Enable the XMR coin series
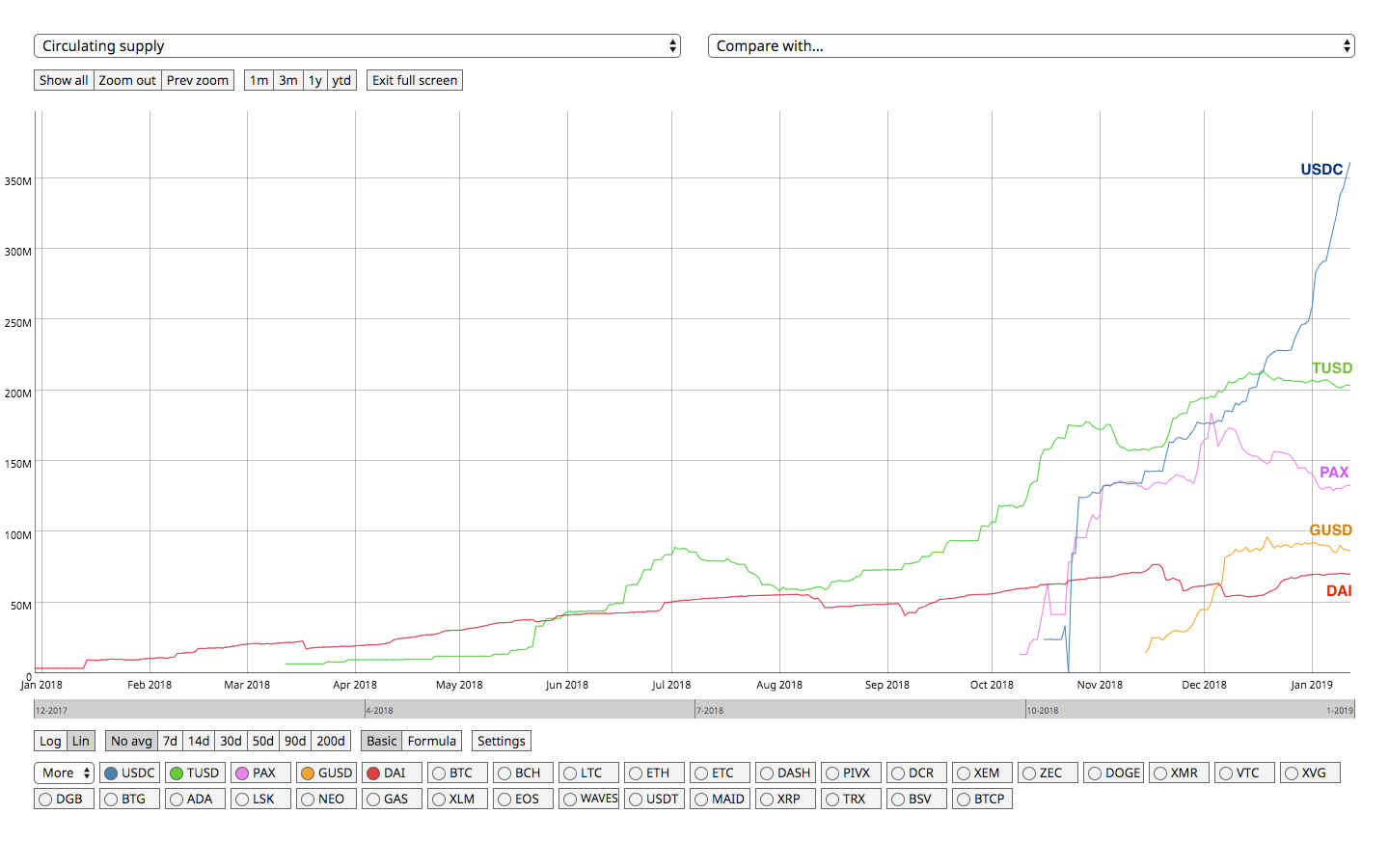Screen dimensions: 1389x868 point(1179,773)
